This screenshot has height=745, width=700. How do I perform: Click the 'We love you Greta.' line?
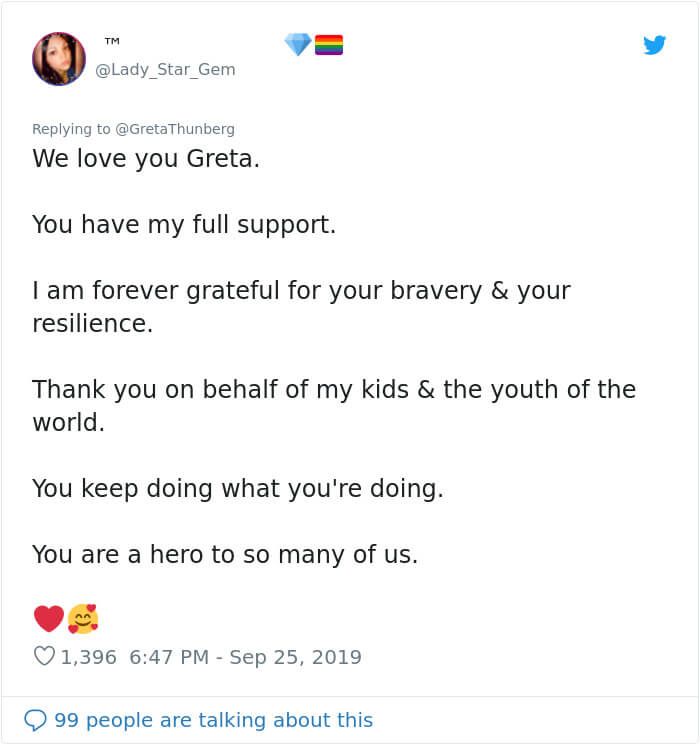click(146, 159)
